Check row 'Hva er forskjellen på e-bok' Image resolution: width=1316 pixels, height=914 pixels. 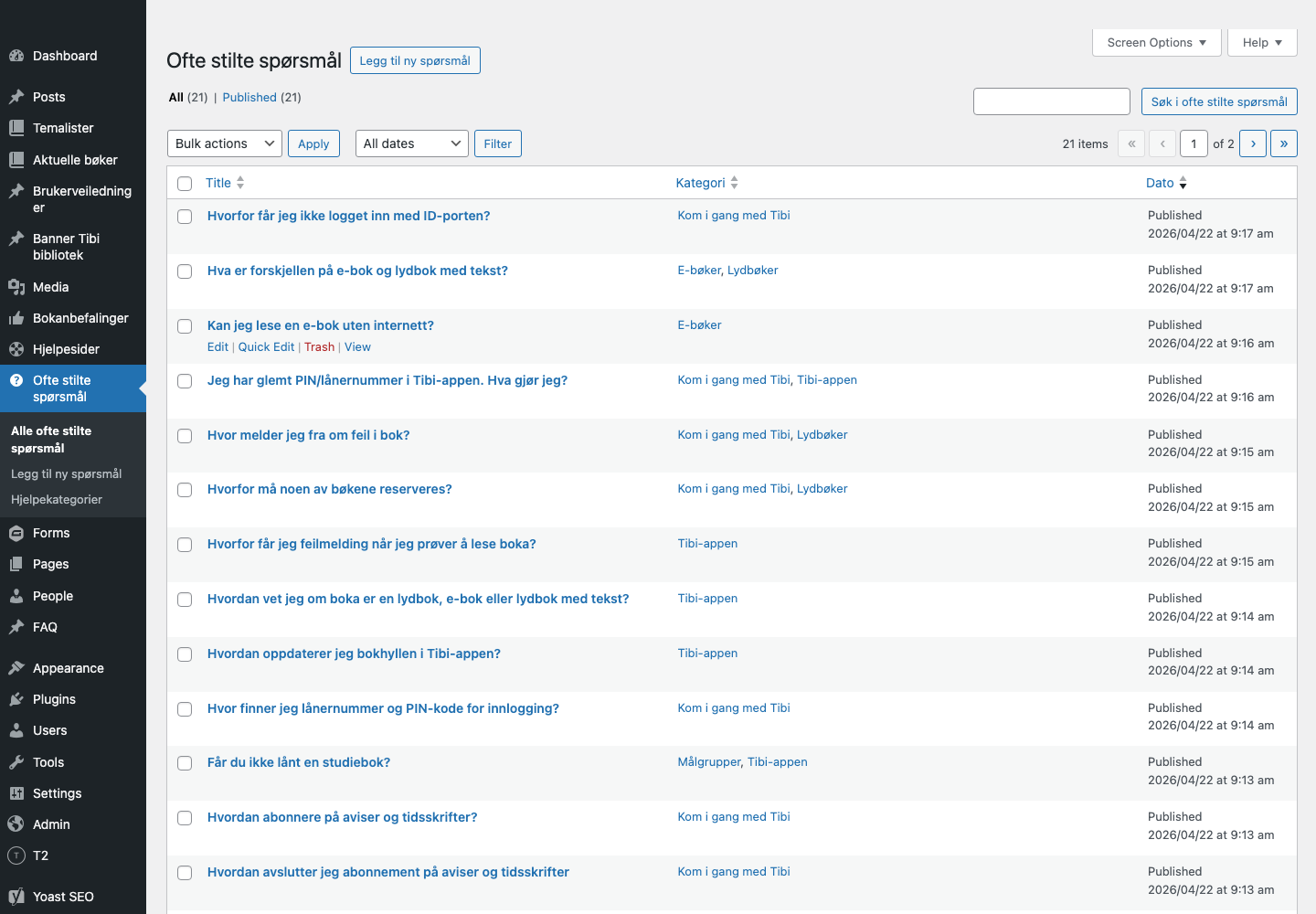(x=185, y=271)
